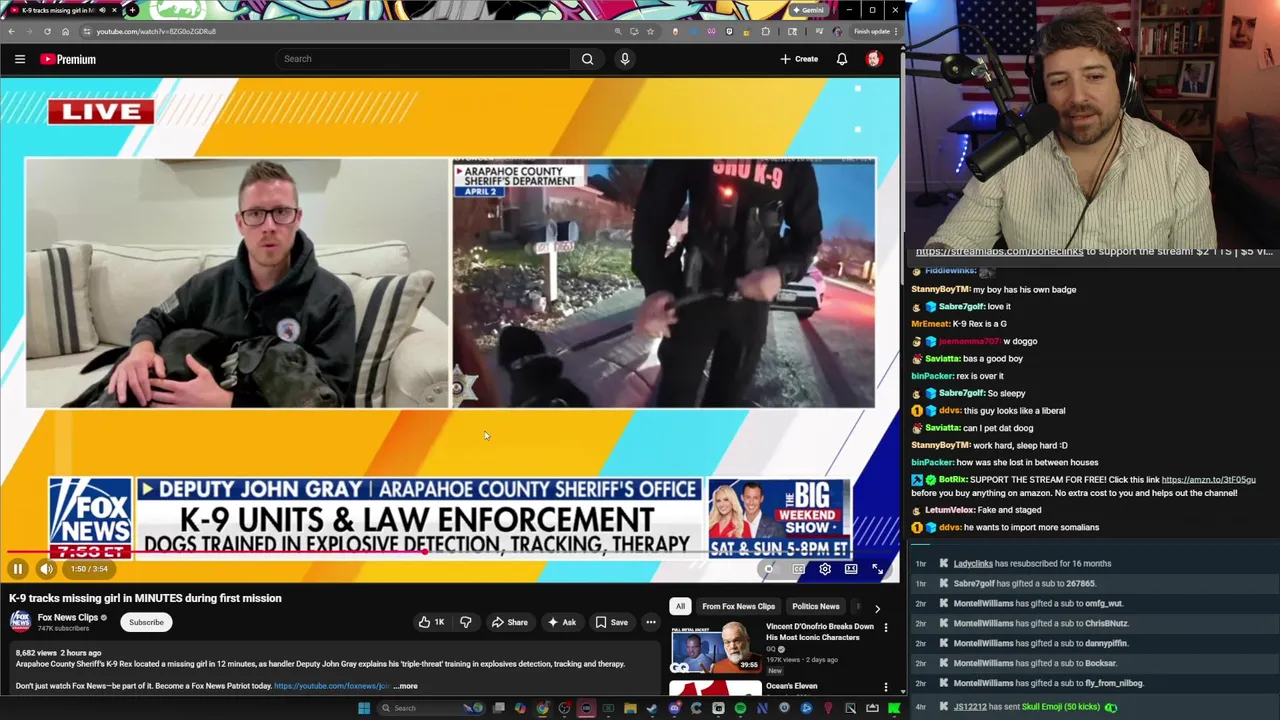The image size is (1280, 720).
Task: Open the Ocean's Eleven video title
Action: tap(791, 686)
